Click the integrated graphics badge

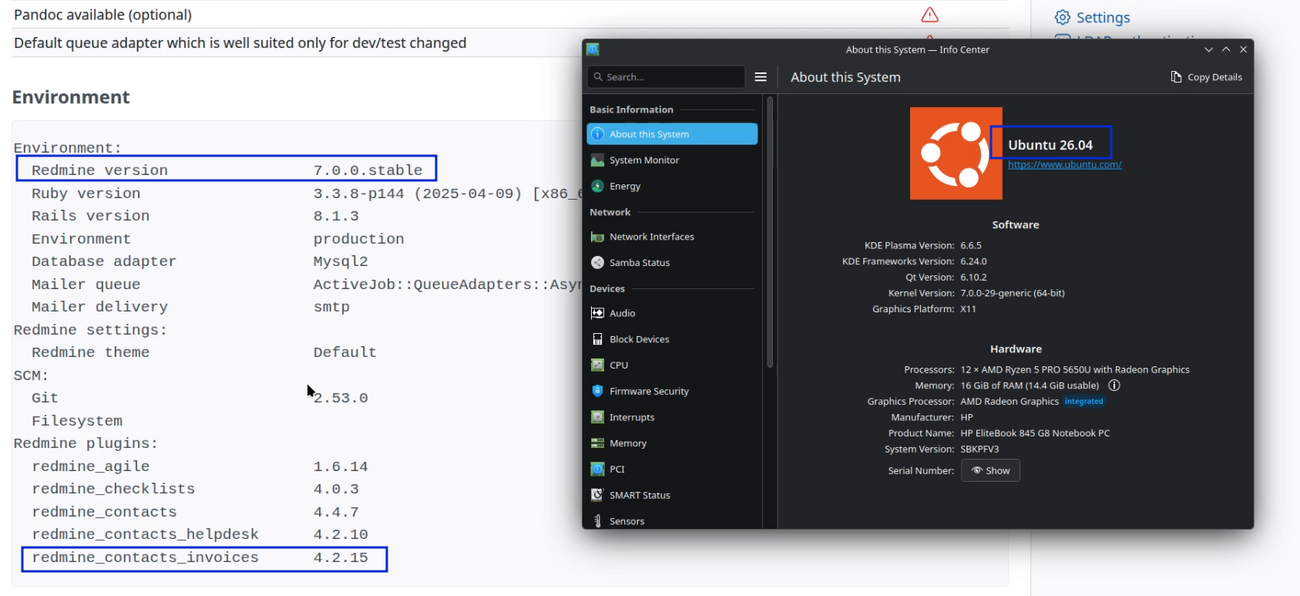pyautogui.click(x=1084, y=401)
